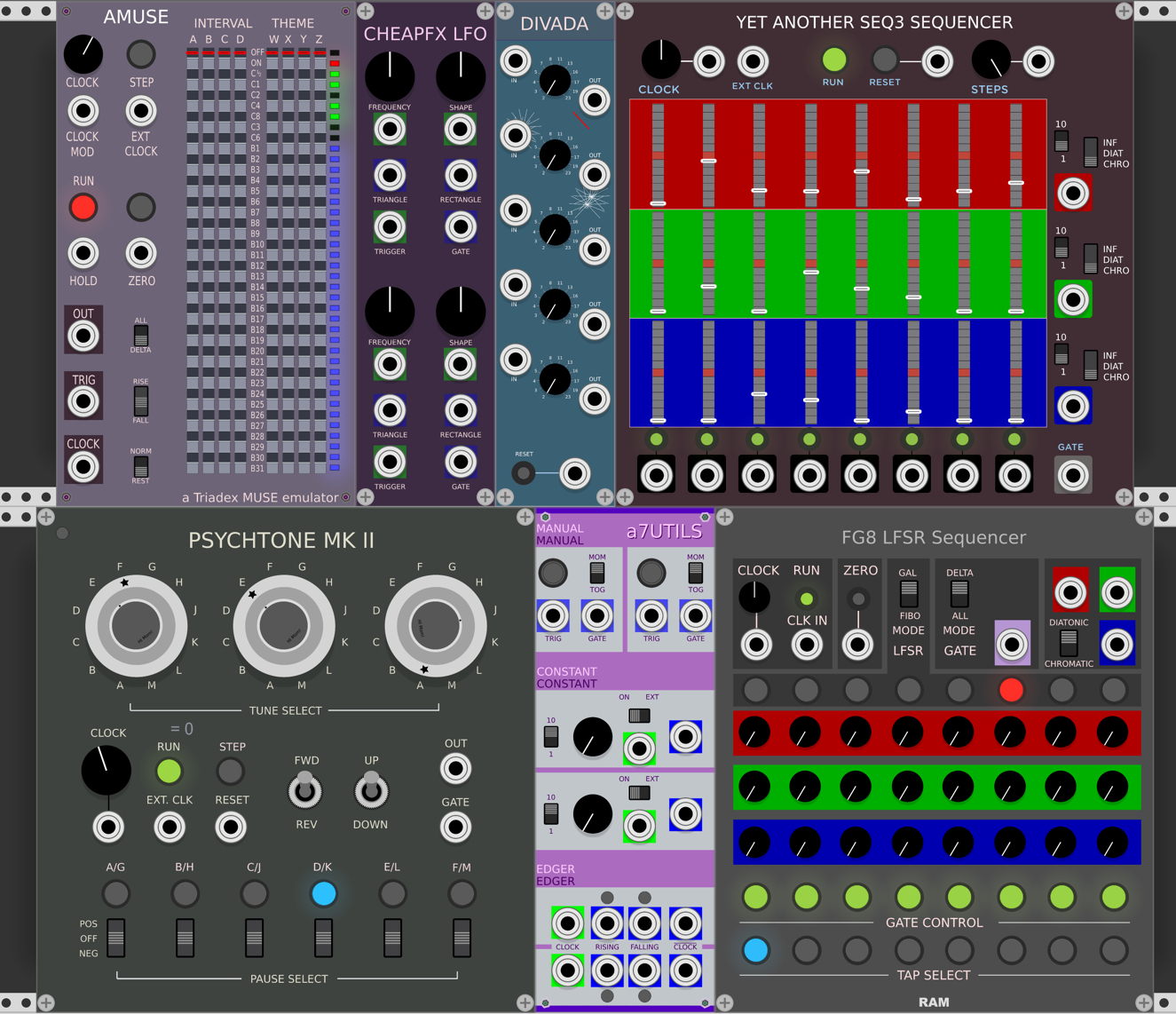Click the first step gate jack on SEQ3
This screenshot has width=1176, height=1014.
point(657,475)
